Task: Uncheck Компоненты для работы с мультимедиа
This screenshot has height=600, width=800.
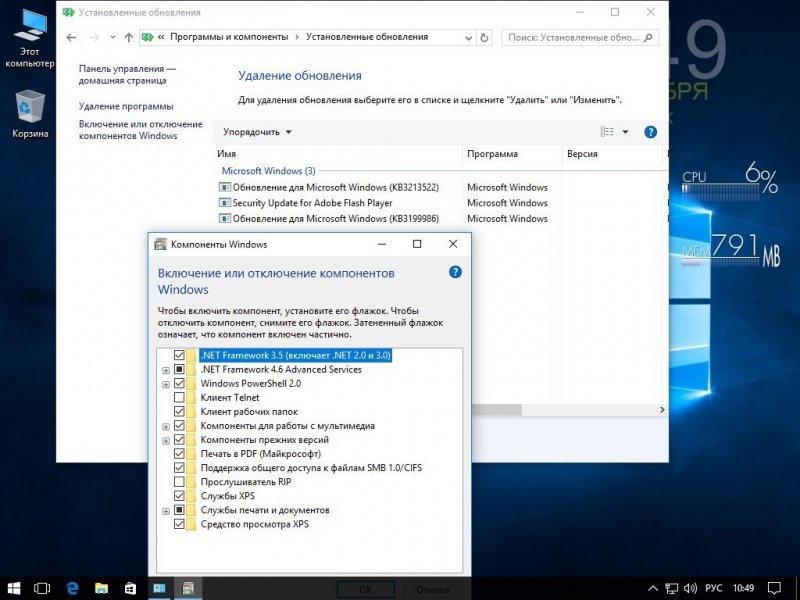Action: (x=179, y=425)
